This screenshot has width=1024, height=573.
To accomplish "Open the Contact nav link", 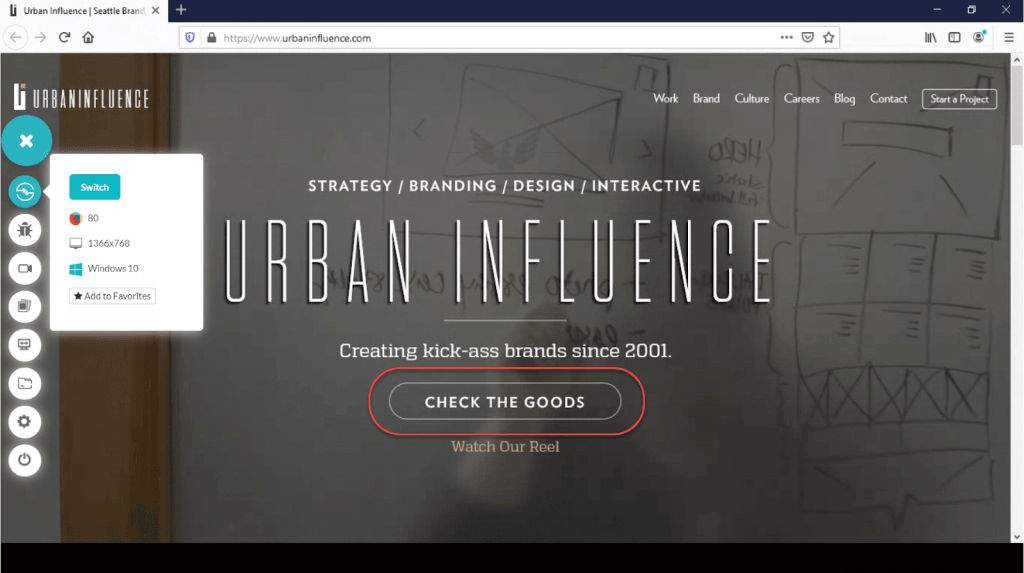I will pos(888,99).
